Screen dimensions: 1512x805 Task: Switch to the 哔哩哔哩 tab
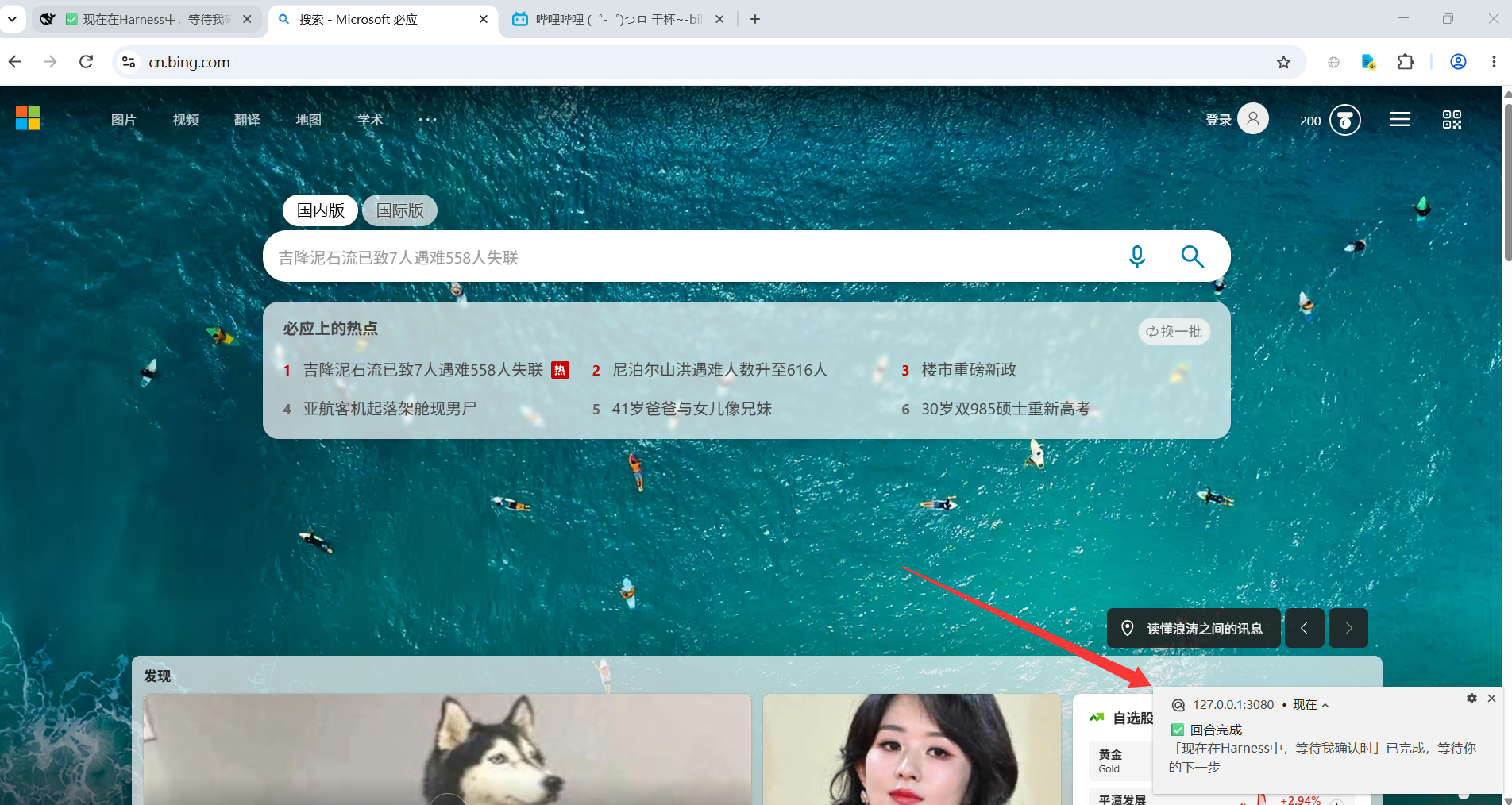[618, 19]
